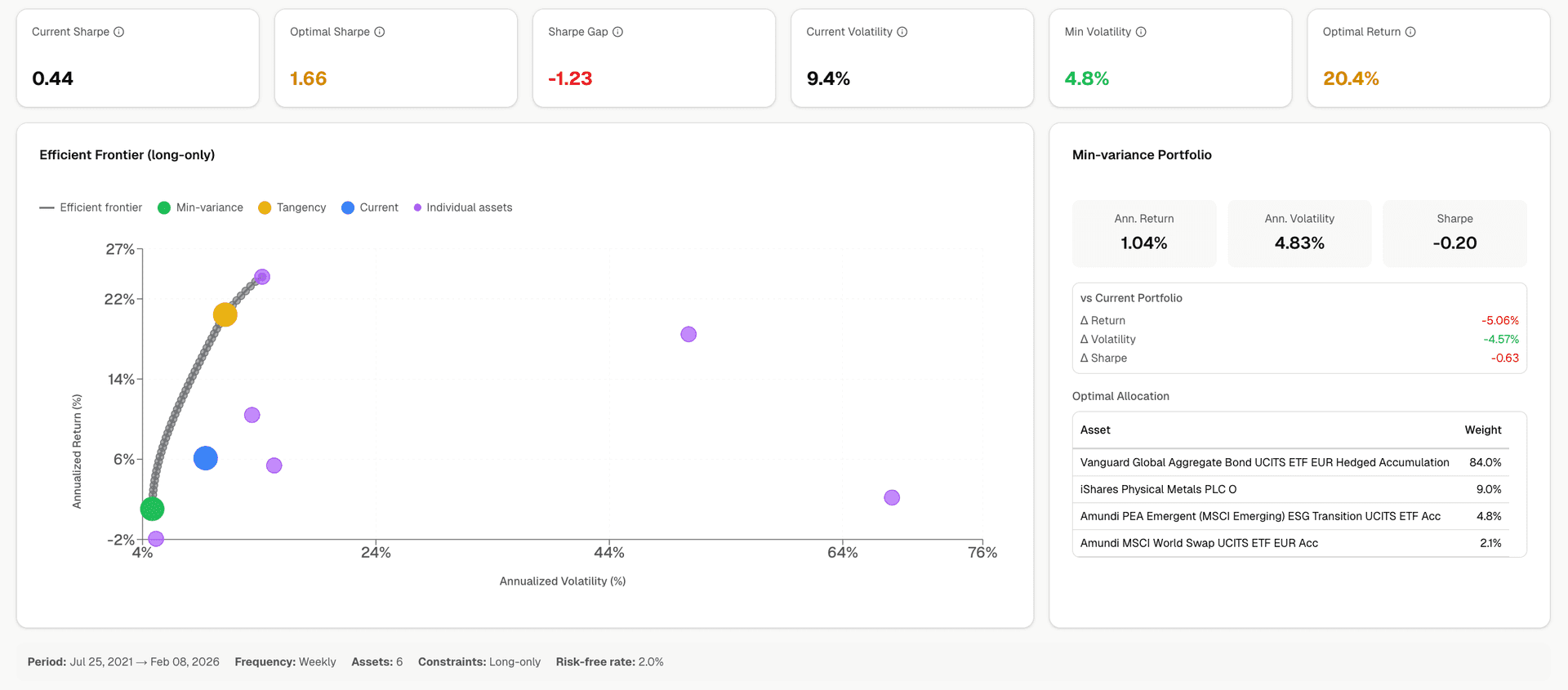
Task: Click the Asset column header
Action: coord(1095,430)
